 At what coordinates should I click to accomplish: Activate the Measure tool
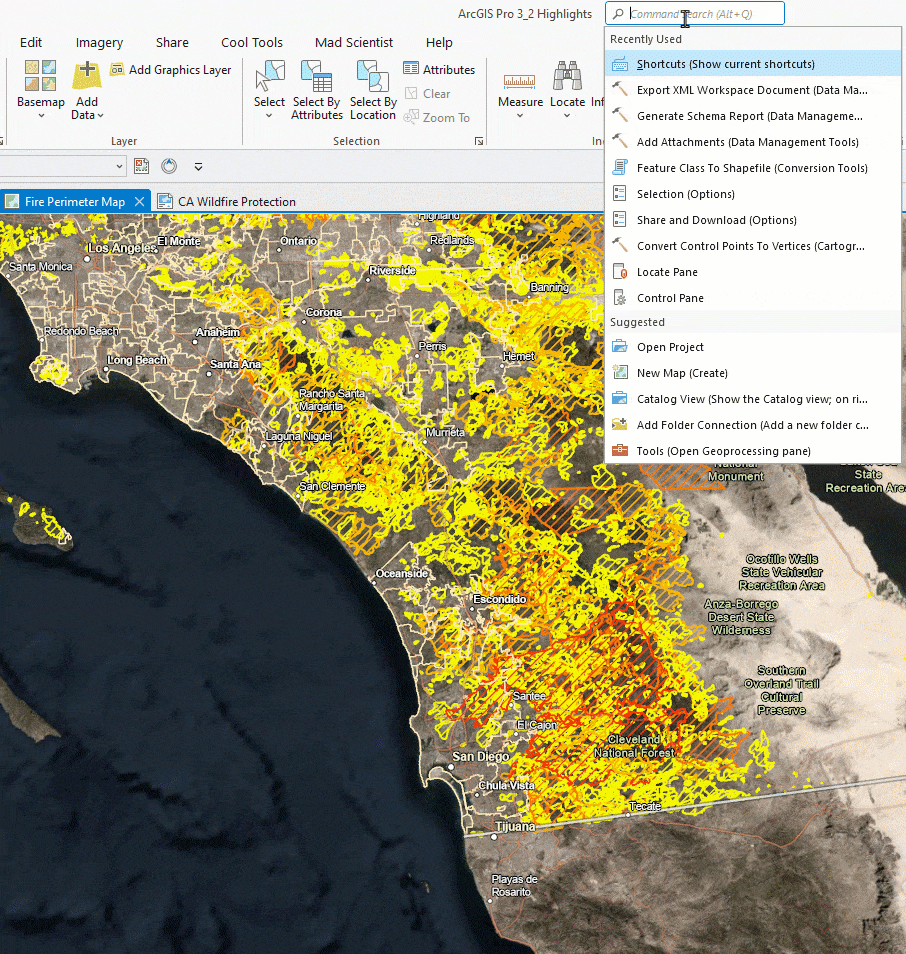520,80
